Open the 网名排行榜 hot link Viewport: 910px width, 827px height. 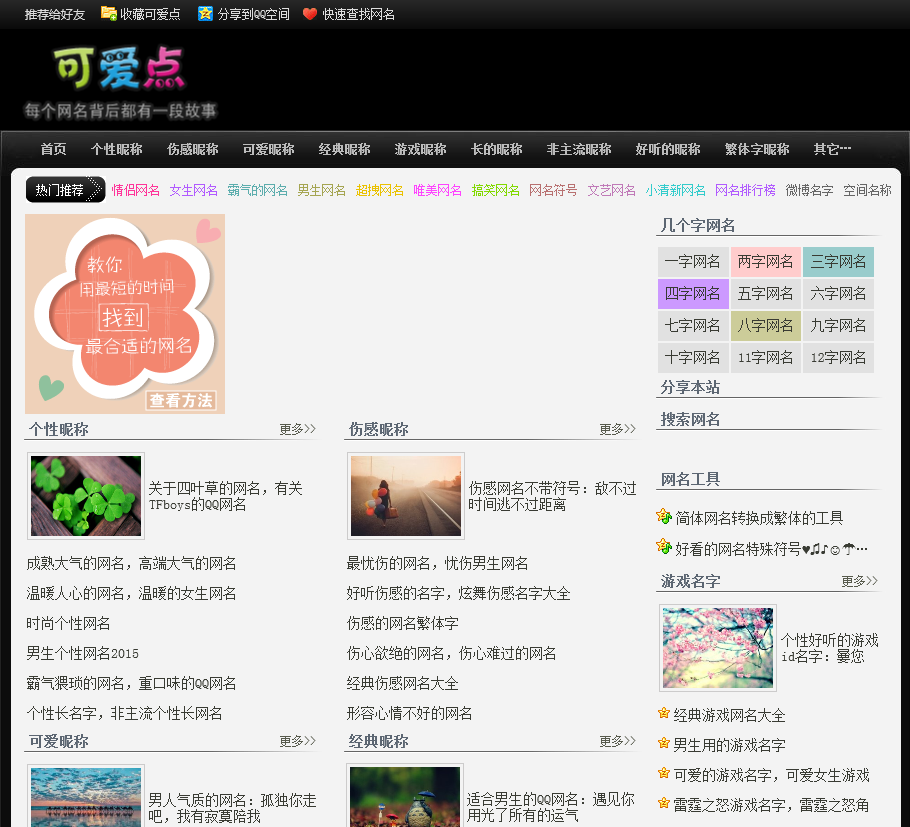(745, 190)
